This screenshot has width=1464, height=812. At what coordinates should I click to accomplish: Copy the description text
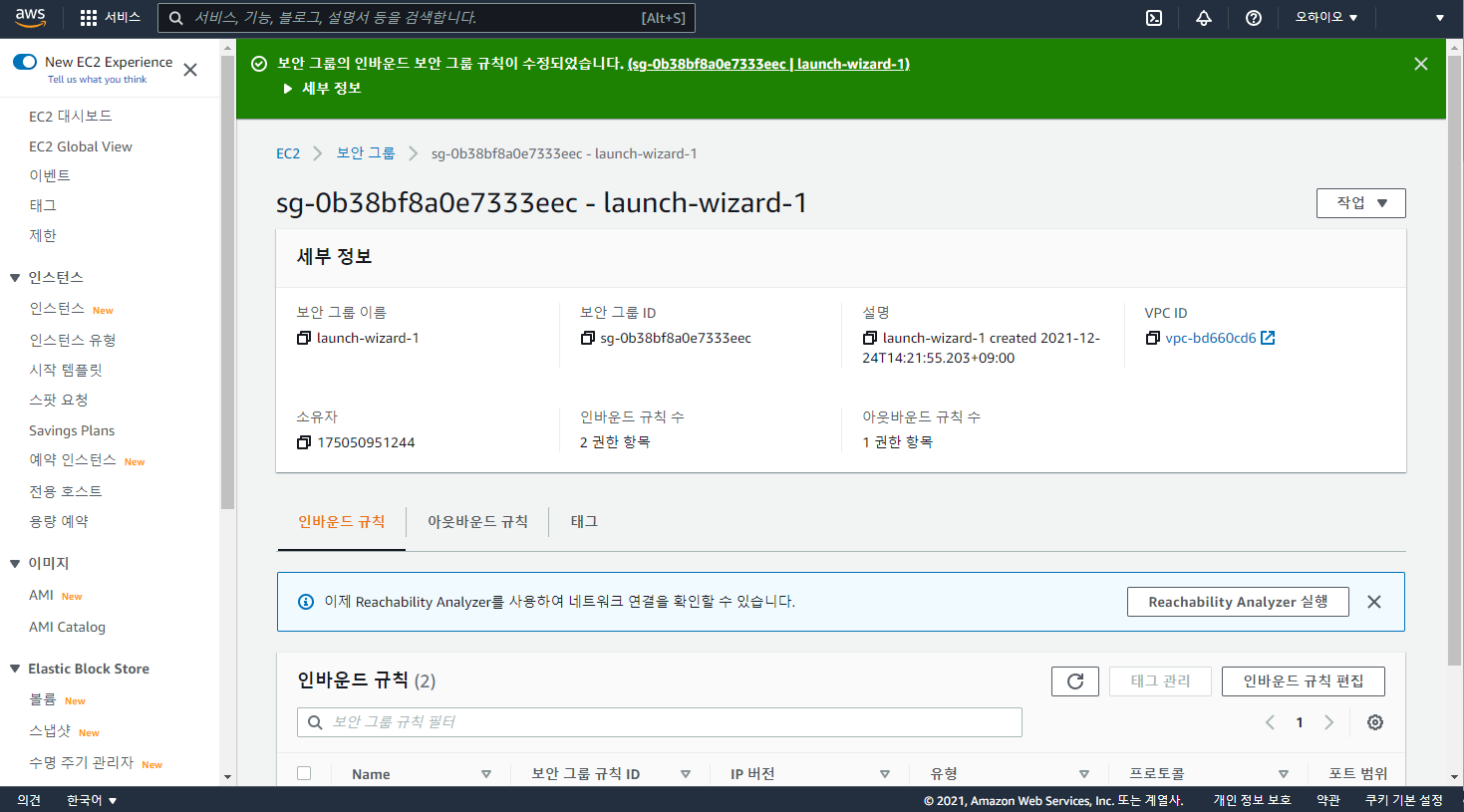[x=870, y=338]
